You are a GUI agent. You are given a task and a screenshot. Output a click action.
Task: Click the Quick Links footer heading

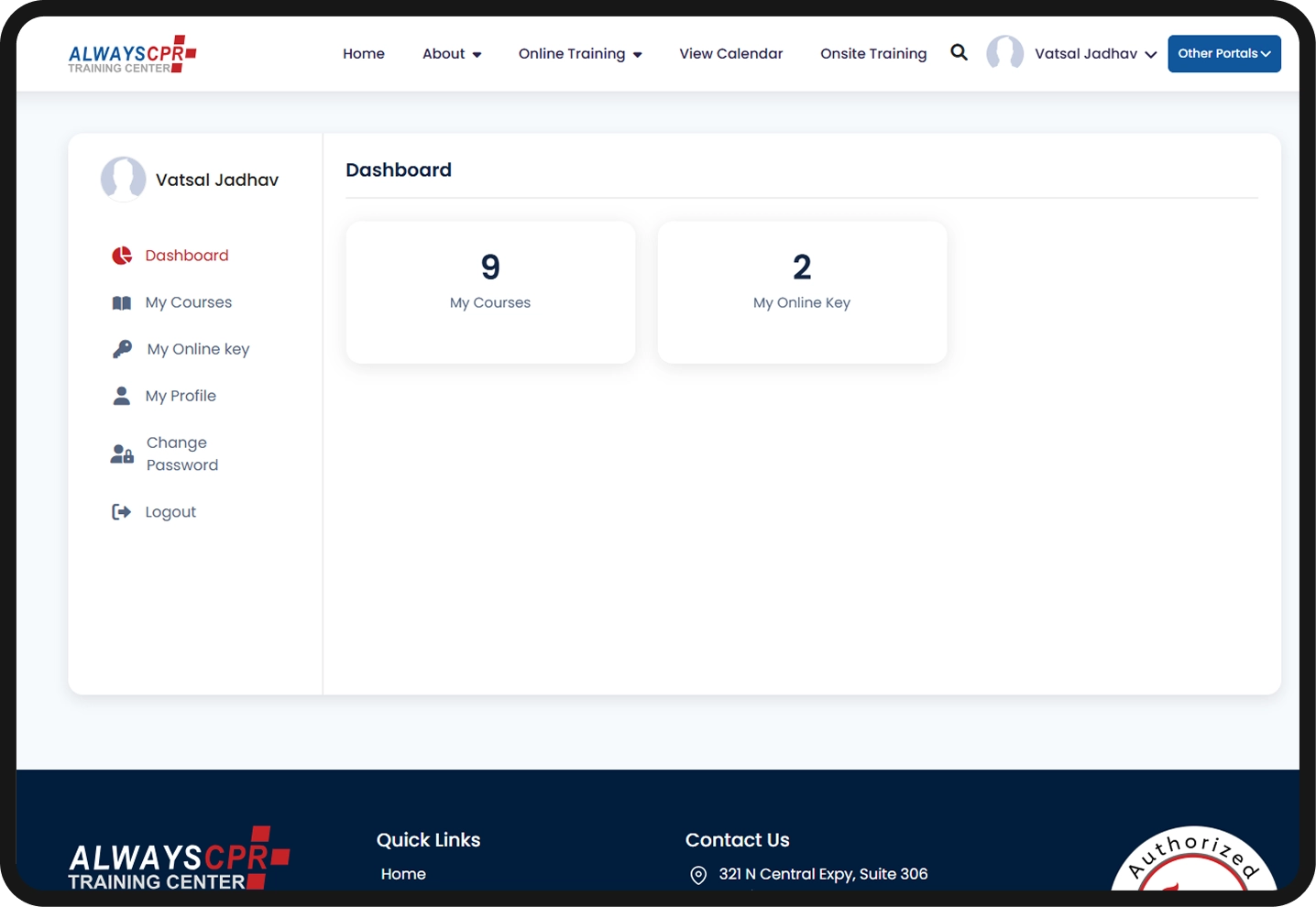428,840
